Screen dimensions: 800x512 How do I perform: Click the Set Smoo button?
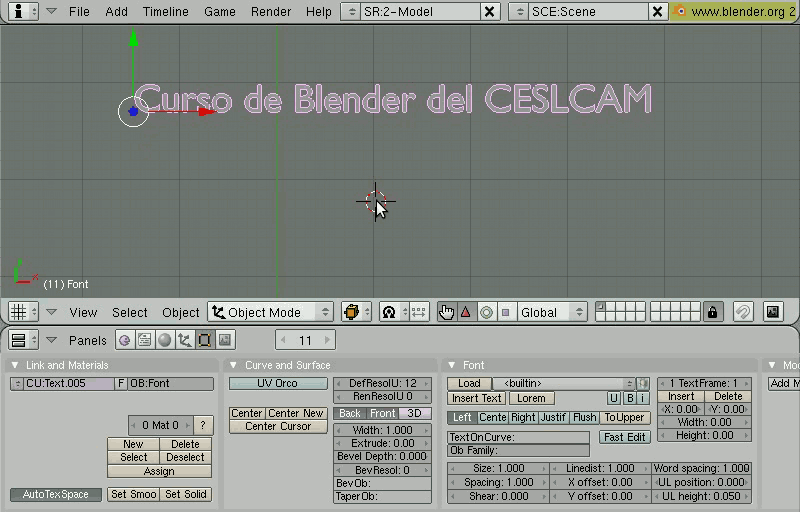pyautogui.click(x=133, y=494)
